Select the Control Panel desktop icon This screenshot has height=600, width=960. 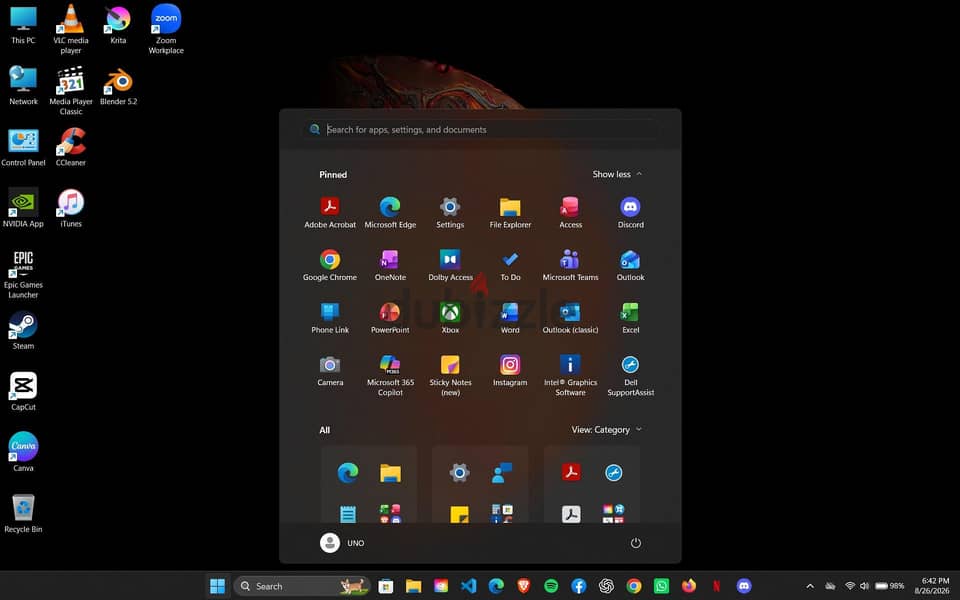tap(23, 147)
